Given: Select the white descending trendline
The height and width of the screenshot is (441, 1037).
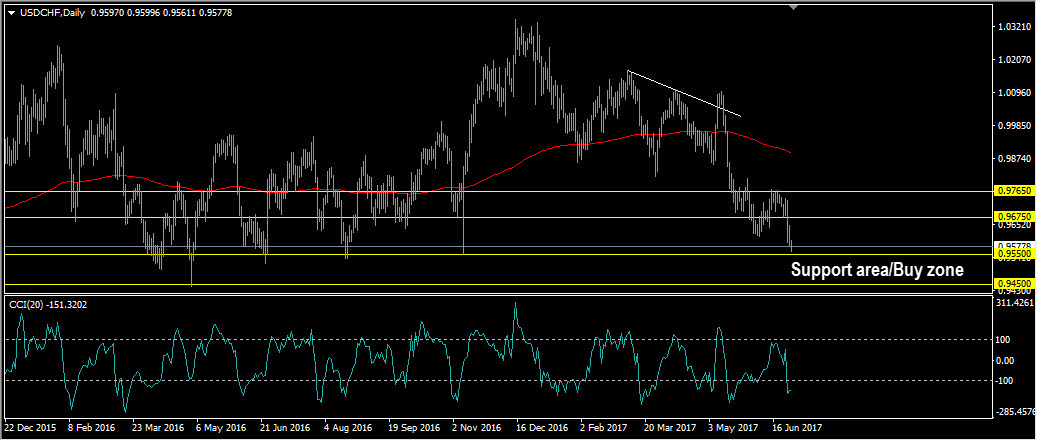Looking at the screenshot, I should pyautogui.click(x=683, y=94).
